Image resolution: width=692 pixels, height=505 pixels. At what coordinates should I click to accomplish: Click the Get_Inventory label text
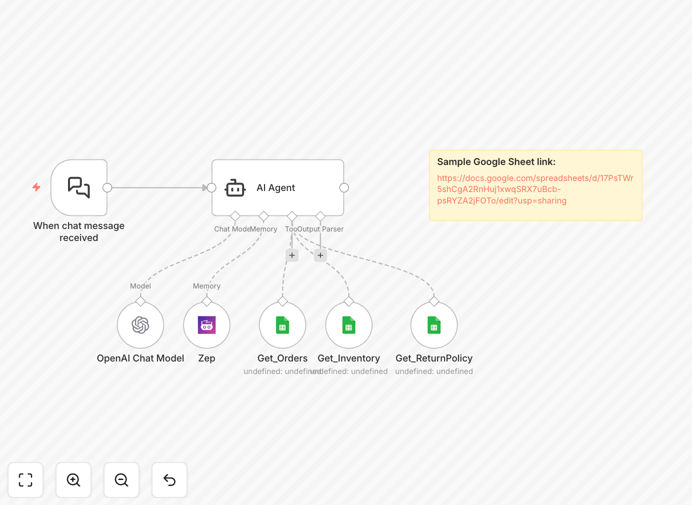pos(349,358)
